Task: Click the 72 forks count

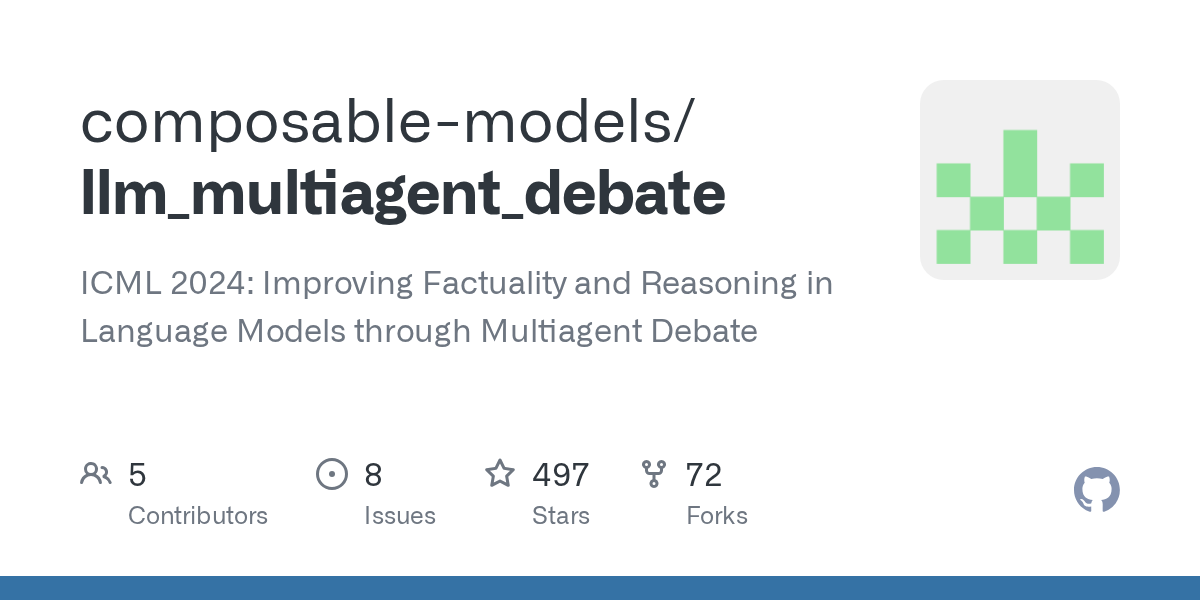Action: [703, 475]
